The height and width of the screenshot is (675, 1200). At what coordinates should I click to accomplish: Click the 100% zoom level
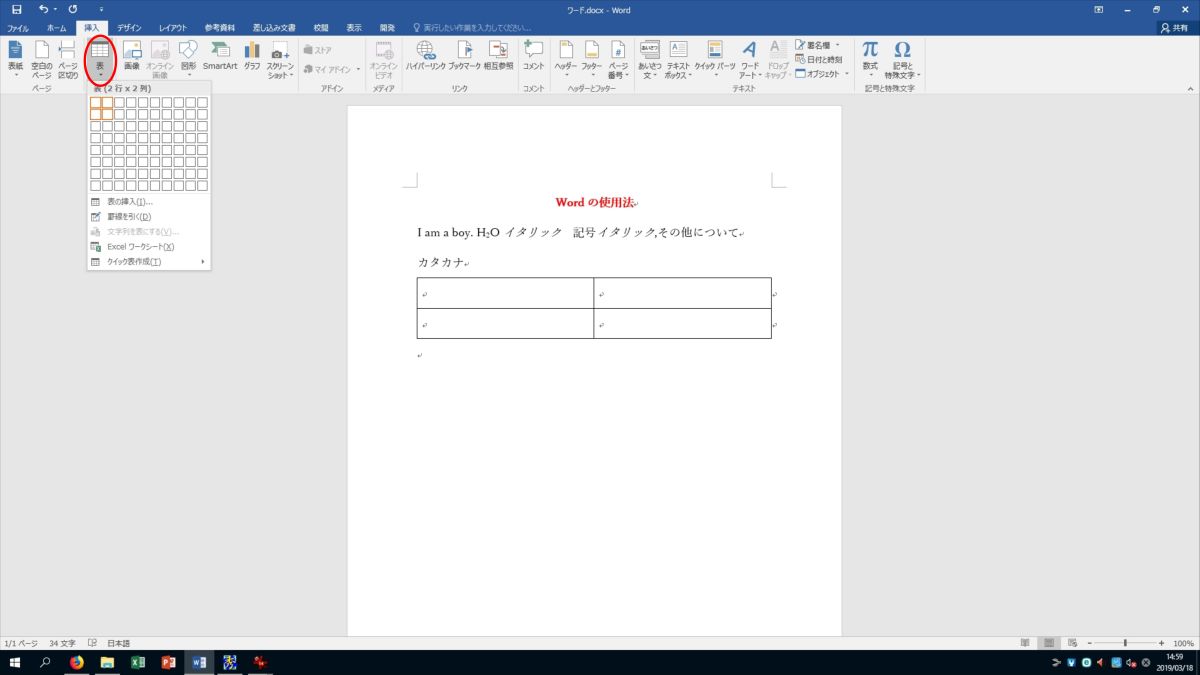click(x=1183, y=643)
